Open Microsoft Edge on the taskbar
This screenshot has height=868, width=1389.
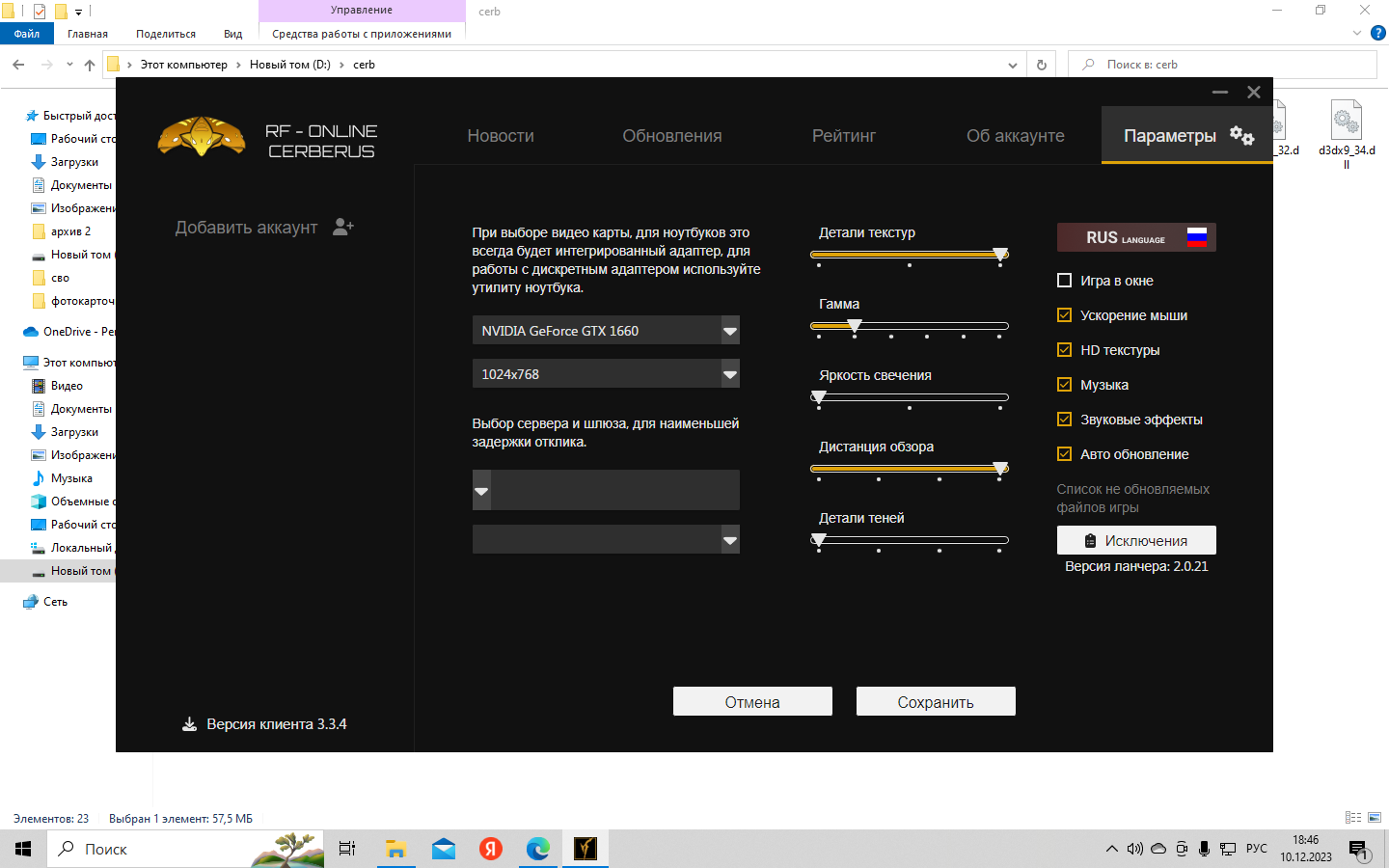(538, 849)
